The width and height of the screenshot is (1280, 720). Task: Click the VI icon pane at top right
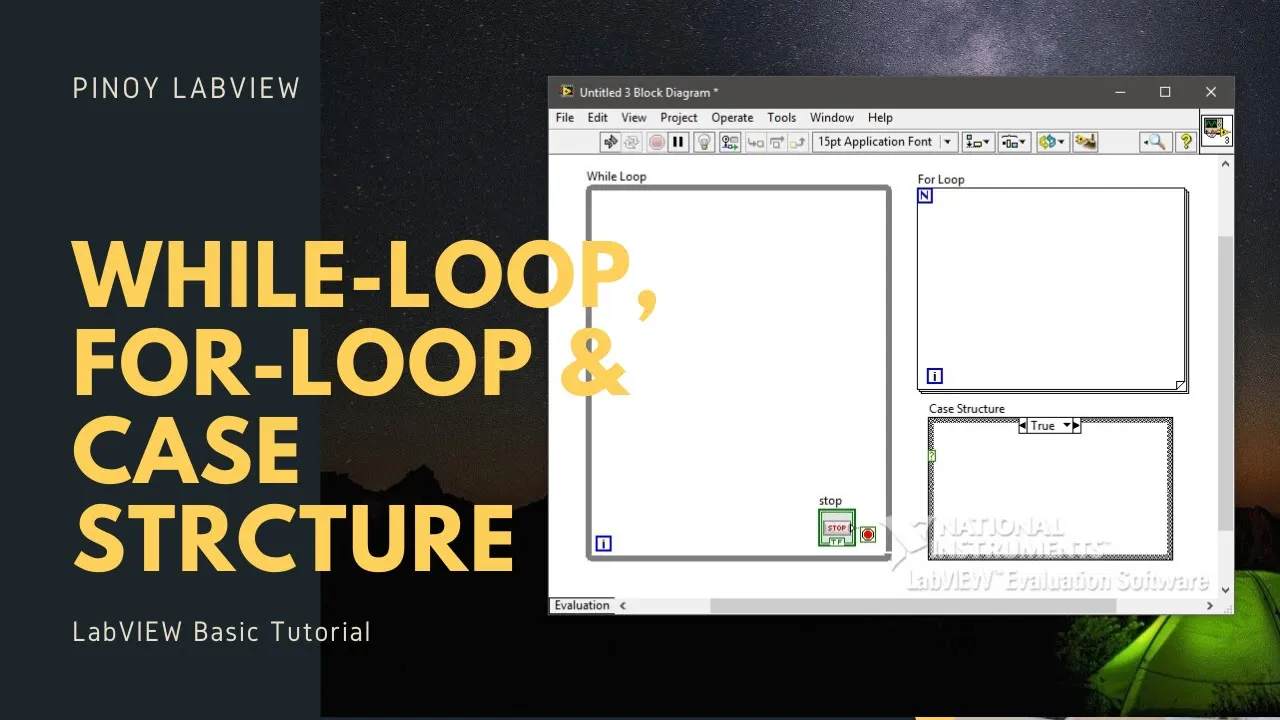coord(1216,131)
